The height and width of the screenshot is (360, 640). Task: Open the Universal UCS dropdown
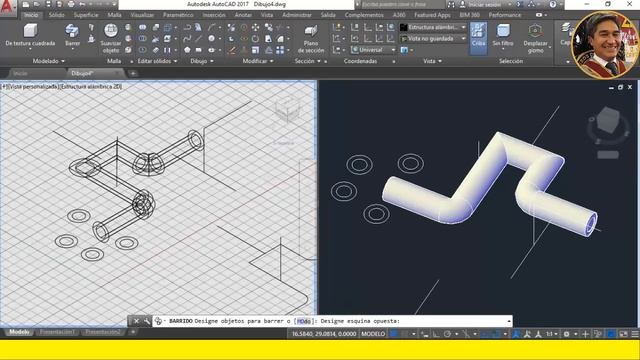[x=373, y=50]
